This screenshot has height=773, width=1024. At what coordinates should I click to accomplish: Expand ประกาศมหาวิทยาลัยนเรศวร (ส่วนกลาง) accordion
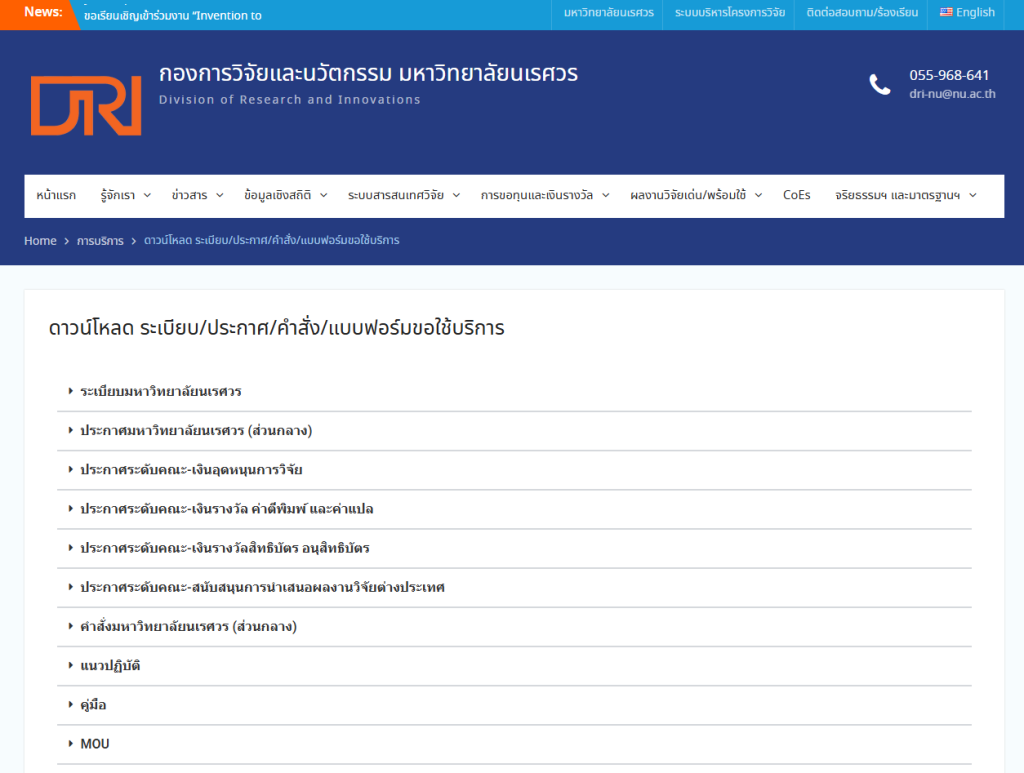point(196,430)
